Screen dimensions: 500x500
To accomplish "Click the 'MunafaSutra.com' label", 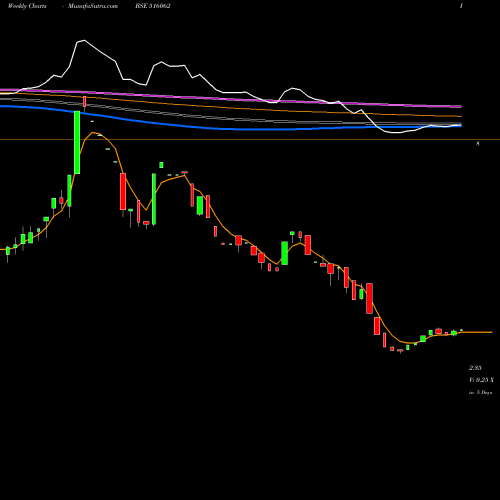I will click(x=93, y=6).
